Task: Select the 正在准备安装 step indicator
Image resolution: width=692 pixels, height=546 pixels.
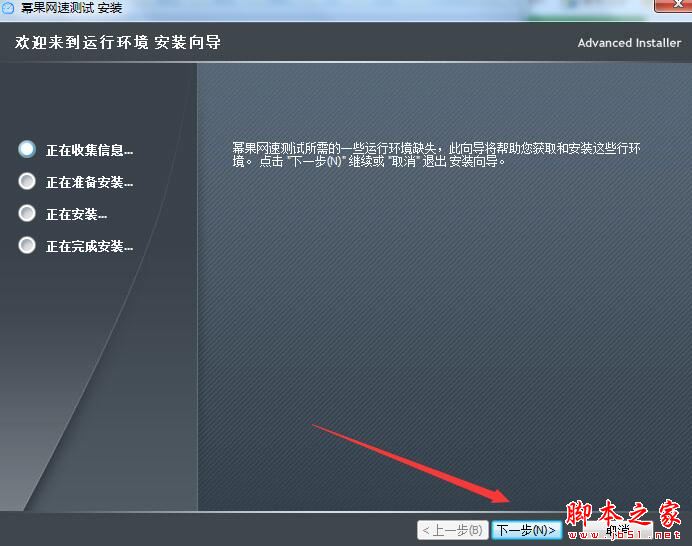Action: pos(27,181)
